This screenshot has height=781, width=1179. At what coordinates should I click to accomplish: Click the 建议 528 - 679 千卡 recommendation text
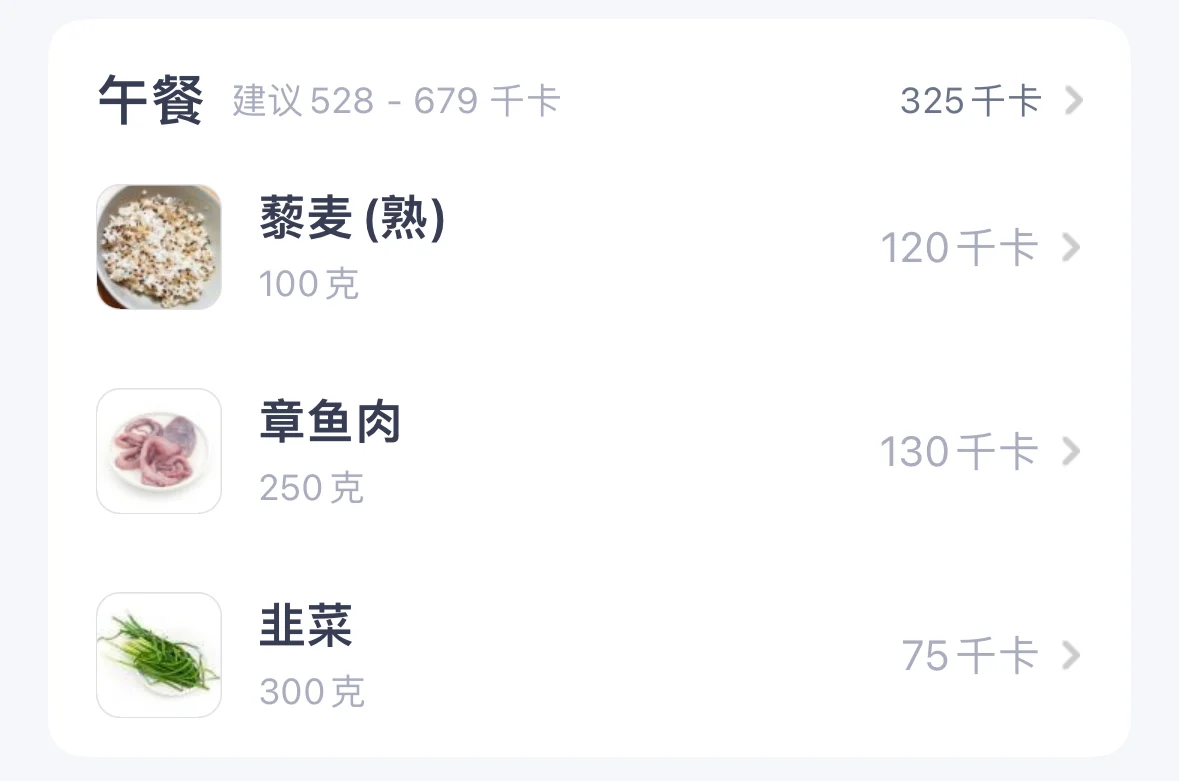click(x=396, y=101)
